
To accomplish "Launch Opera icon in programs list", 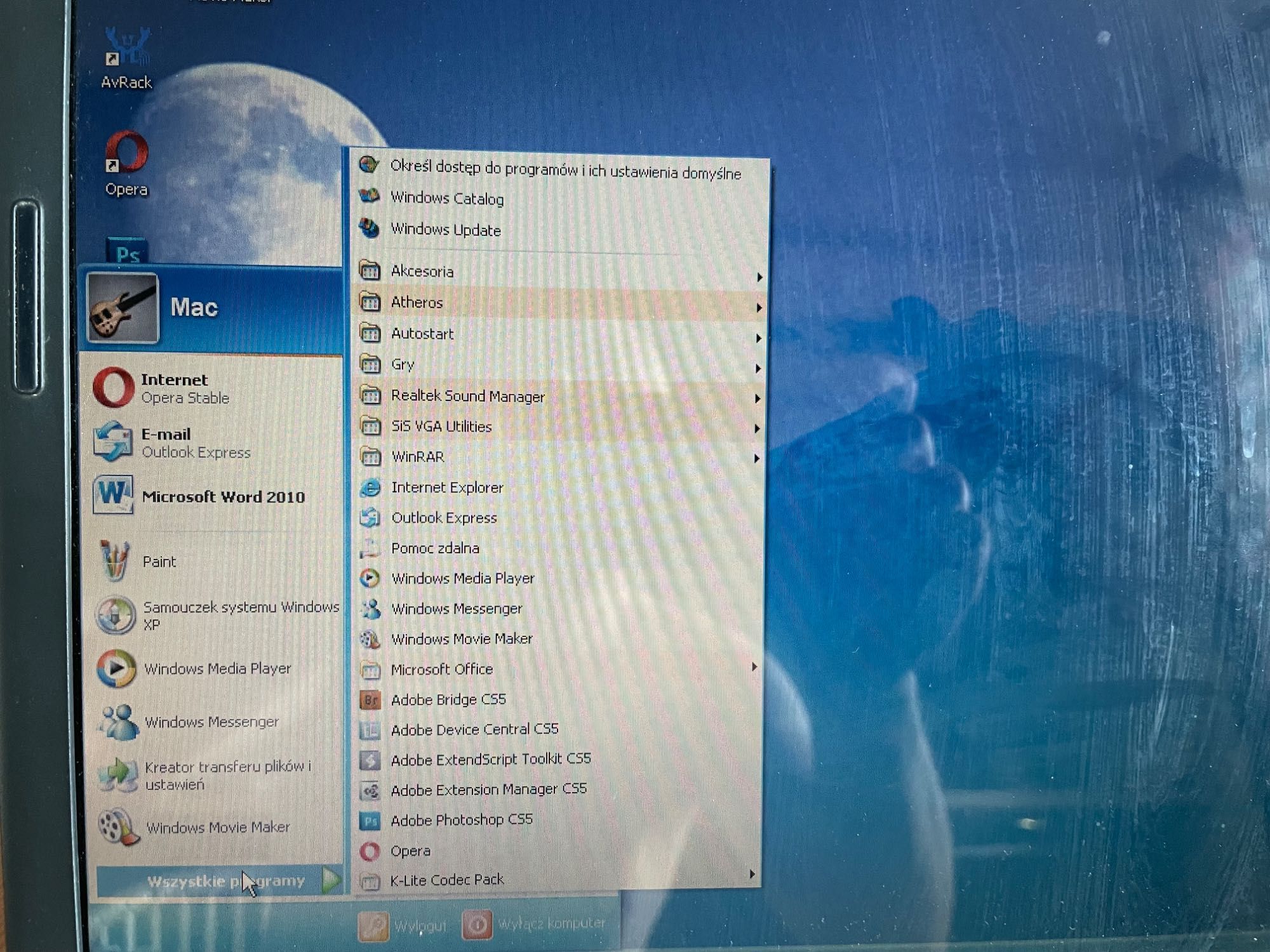I will (370, 851).
